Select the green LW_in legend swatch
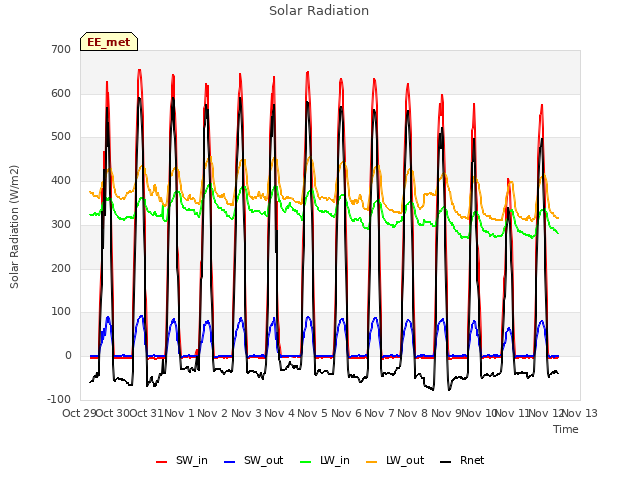 tap(306, 462)
